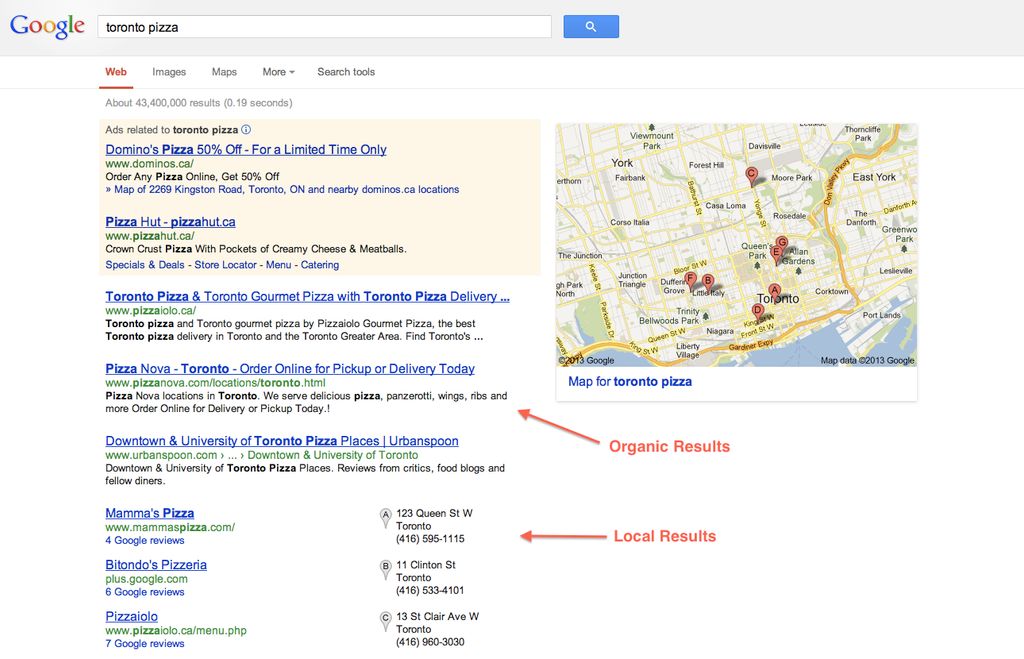Open the Domino's Pizza 50% Off ad
1024x659 pixels.
[x=246, y=150]
